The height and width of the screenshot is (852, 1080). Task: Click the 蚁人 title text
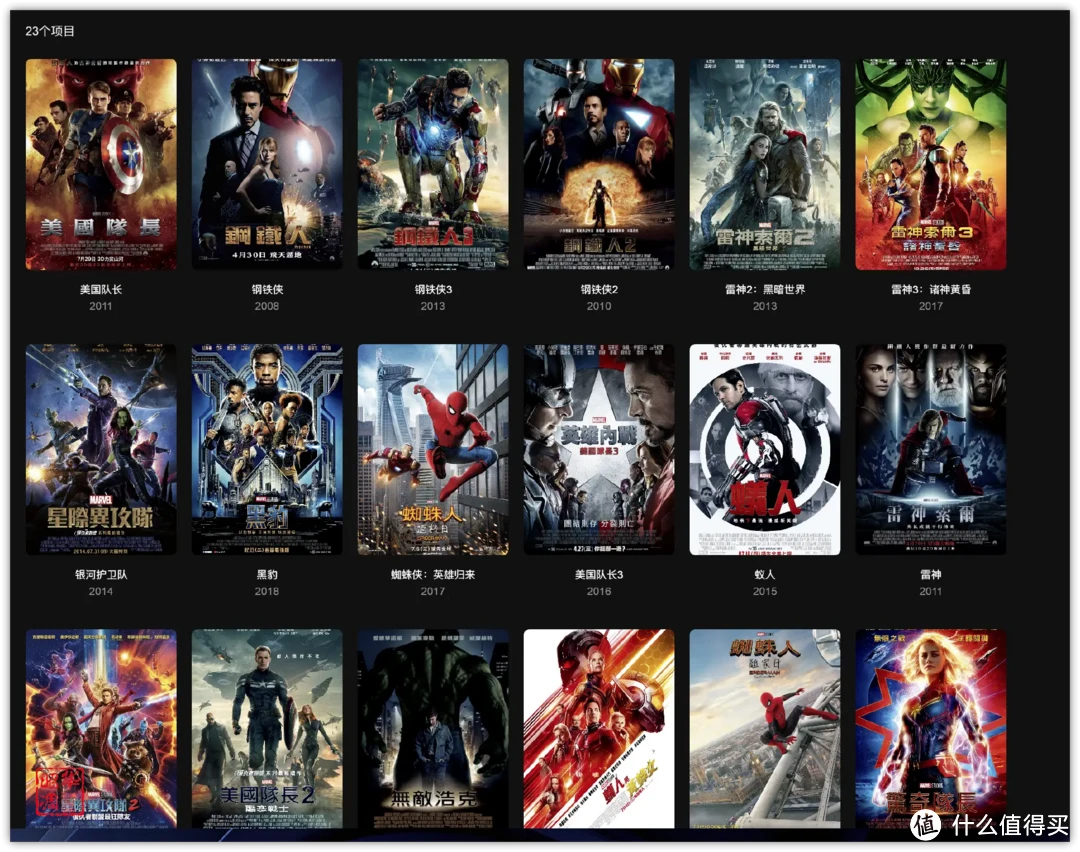pyautogui.click(x=765, y=574)
